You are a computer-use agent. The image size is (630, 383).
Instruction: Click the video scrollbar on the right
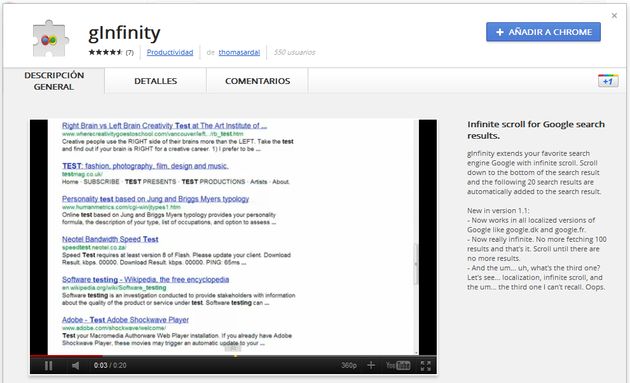[416, 263]
